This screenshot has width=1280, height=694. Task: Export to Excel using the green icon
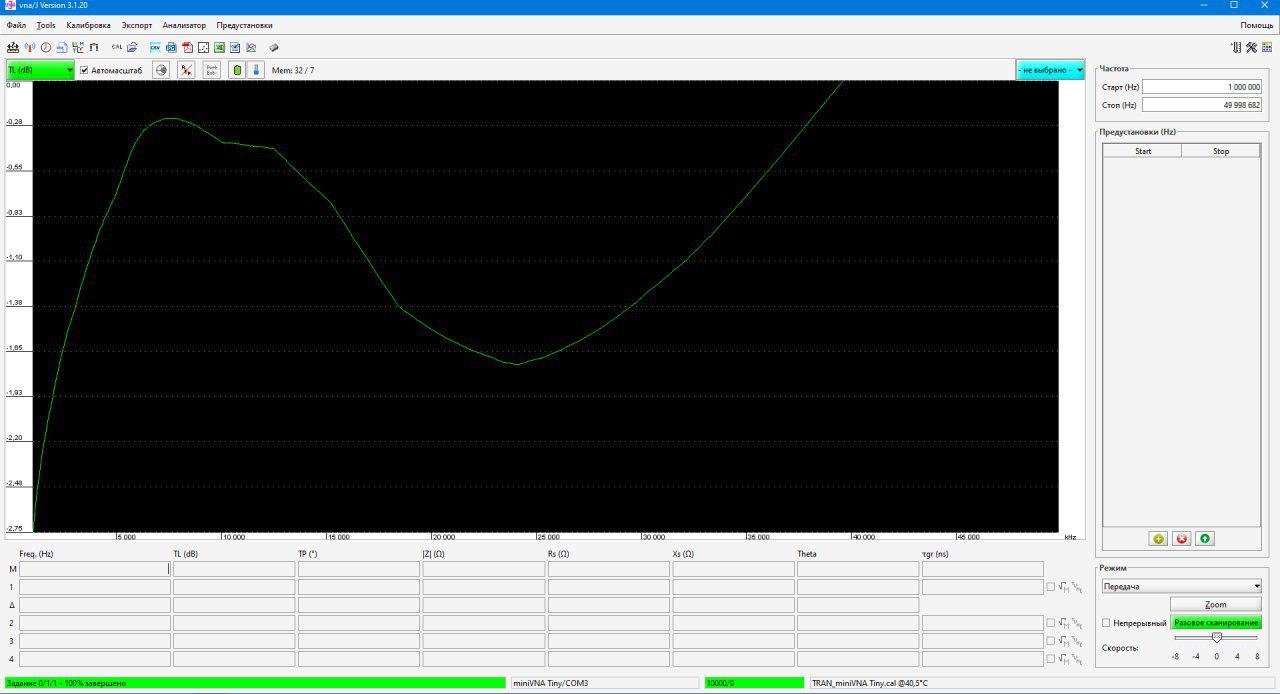click(x=219, y=47)
